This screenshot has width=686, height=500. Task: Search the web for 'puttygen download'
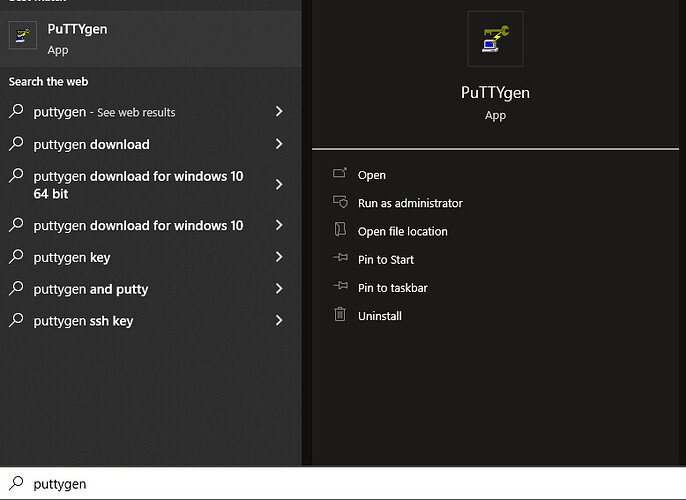coord(150,144)
